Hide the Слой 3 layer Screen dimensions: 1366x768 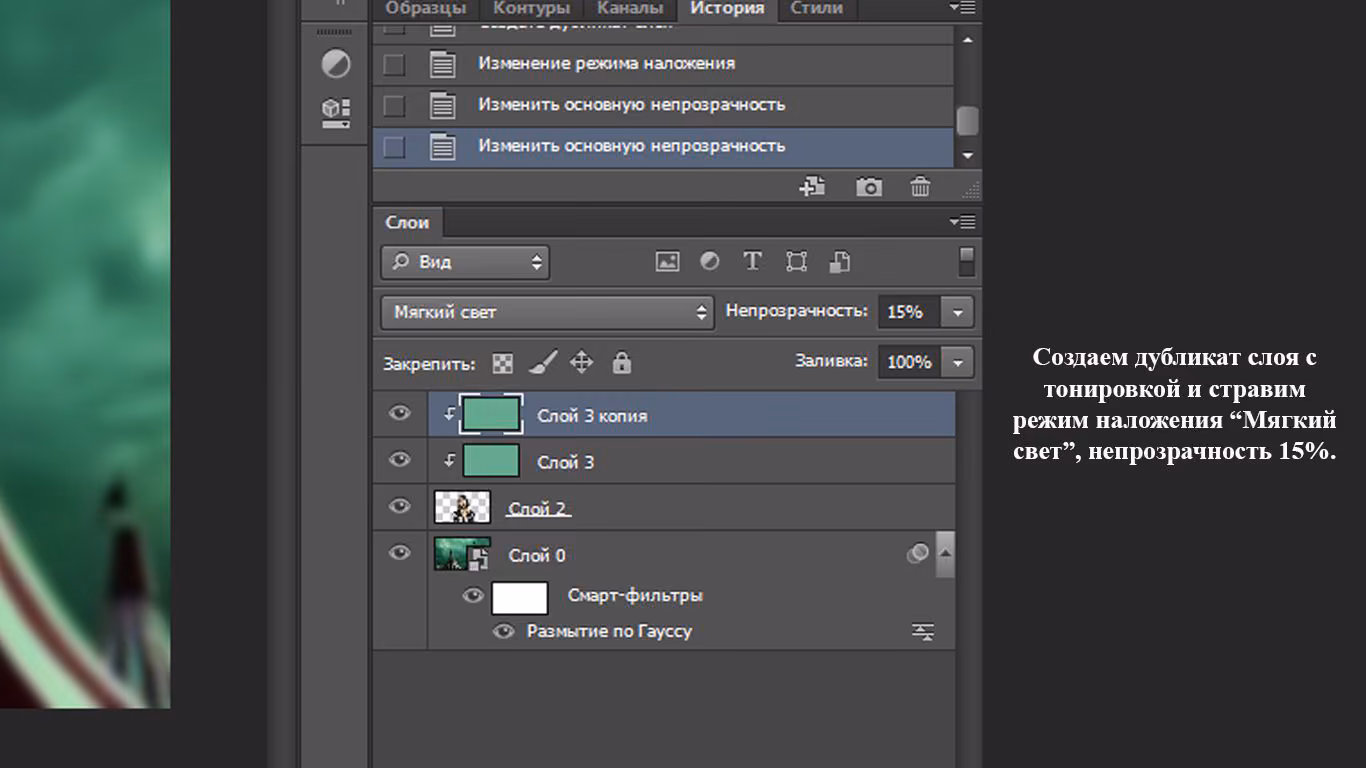(x=400, y=460)
